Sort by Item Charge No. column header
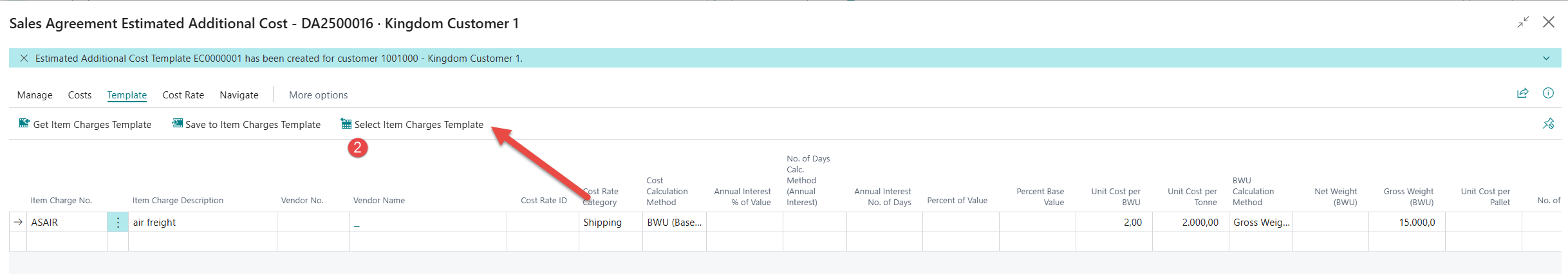 coord(61,201)
